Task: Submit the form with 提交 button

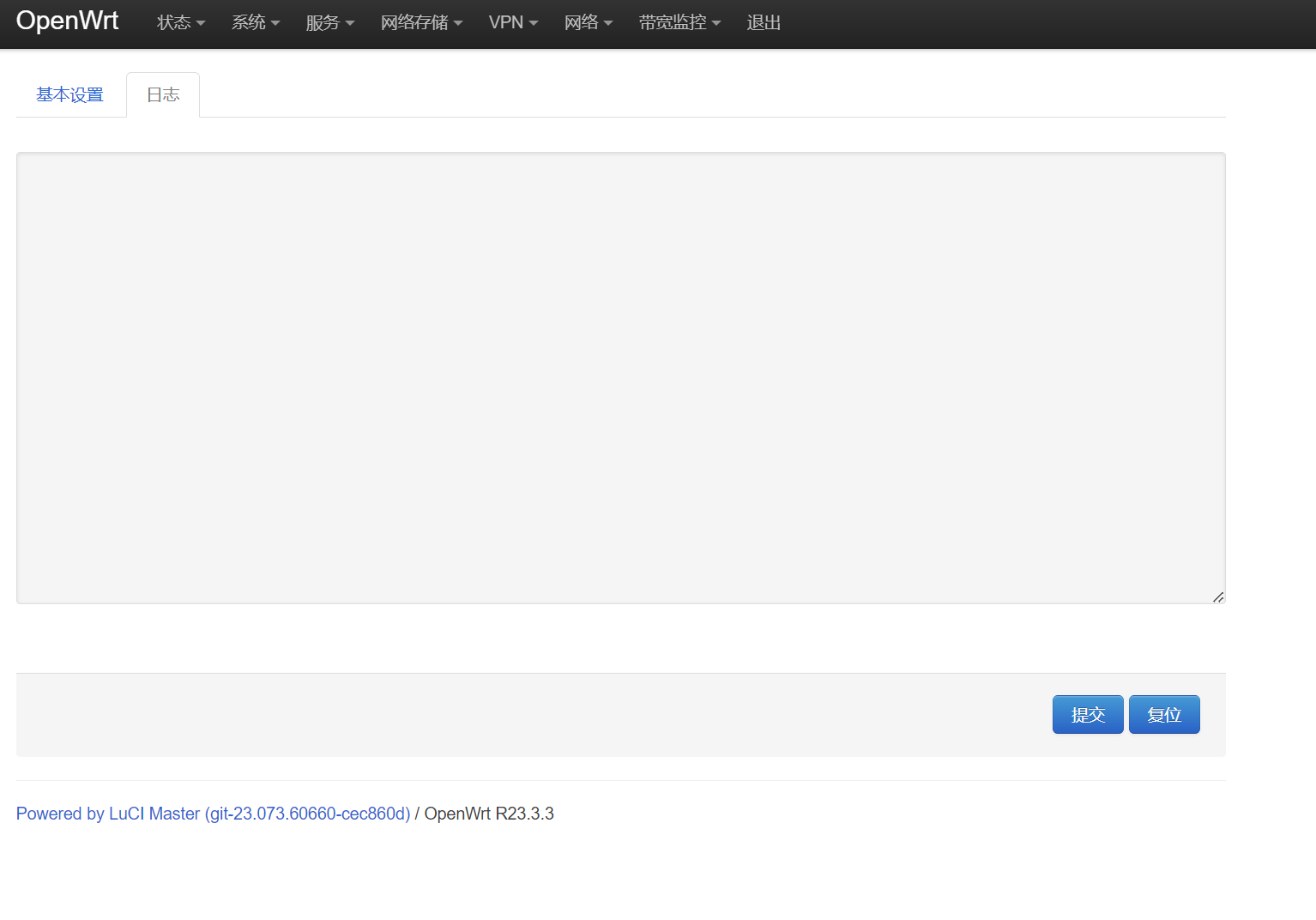Action: point(1088,714)
